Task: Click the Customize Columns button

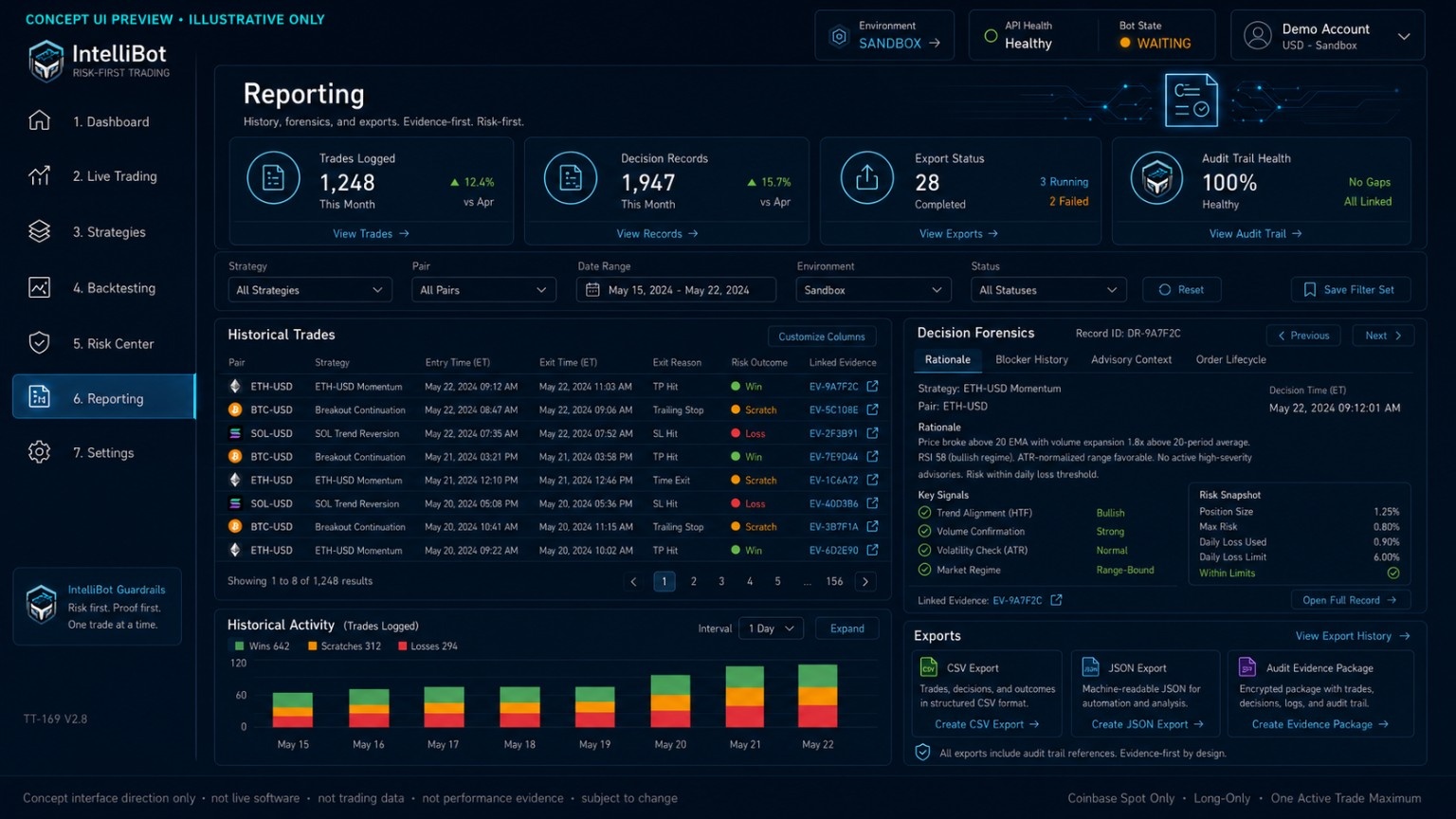Action: pyautogui.click(x=822, y=337)
